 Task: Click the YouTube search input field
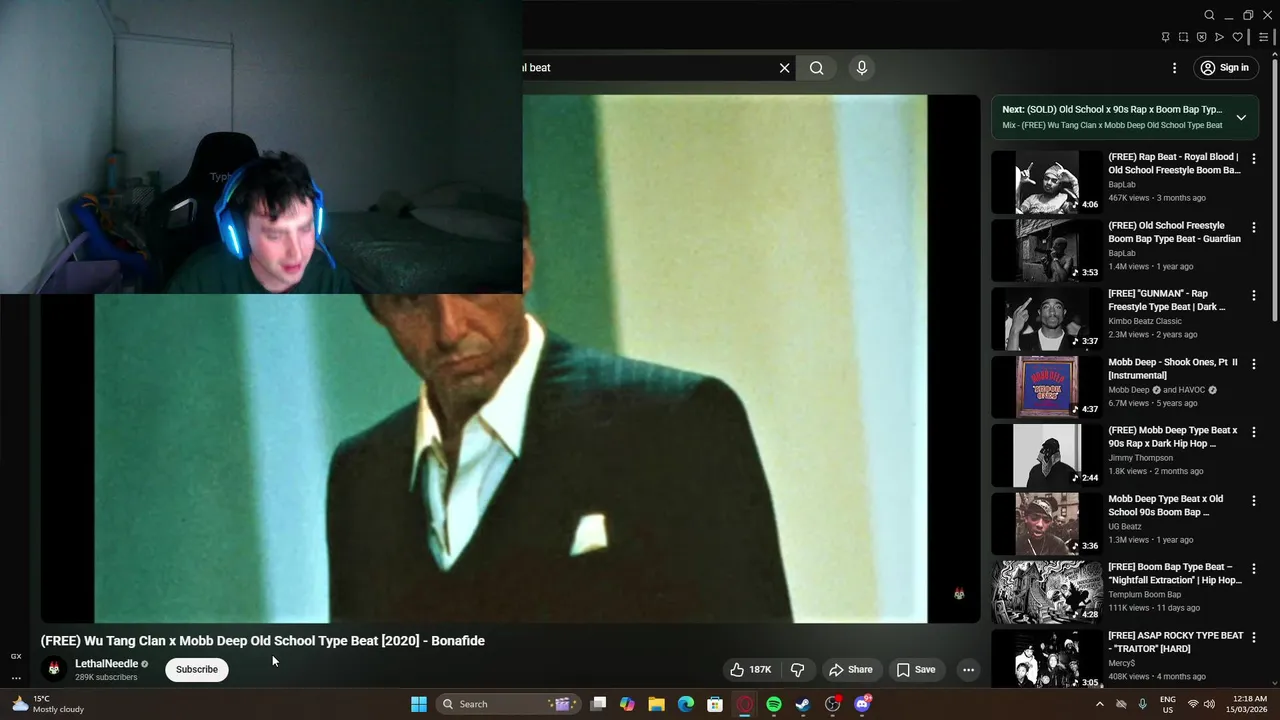point(648,68)
